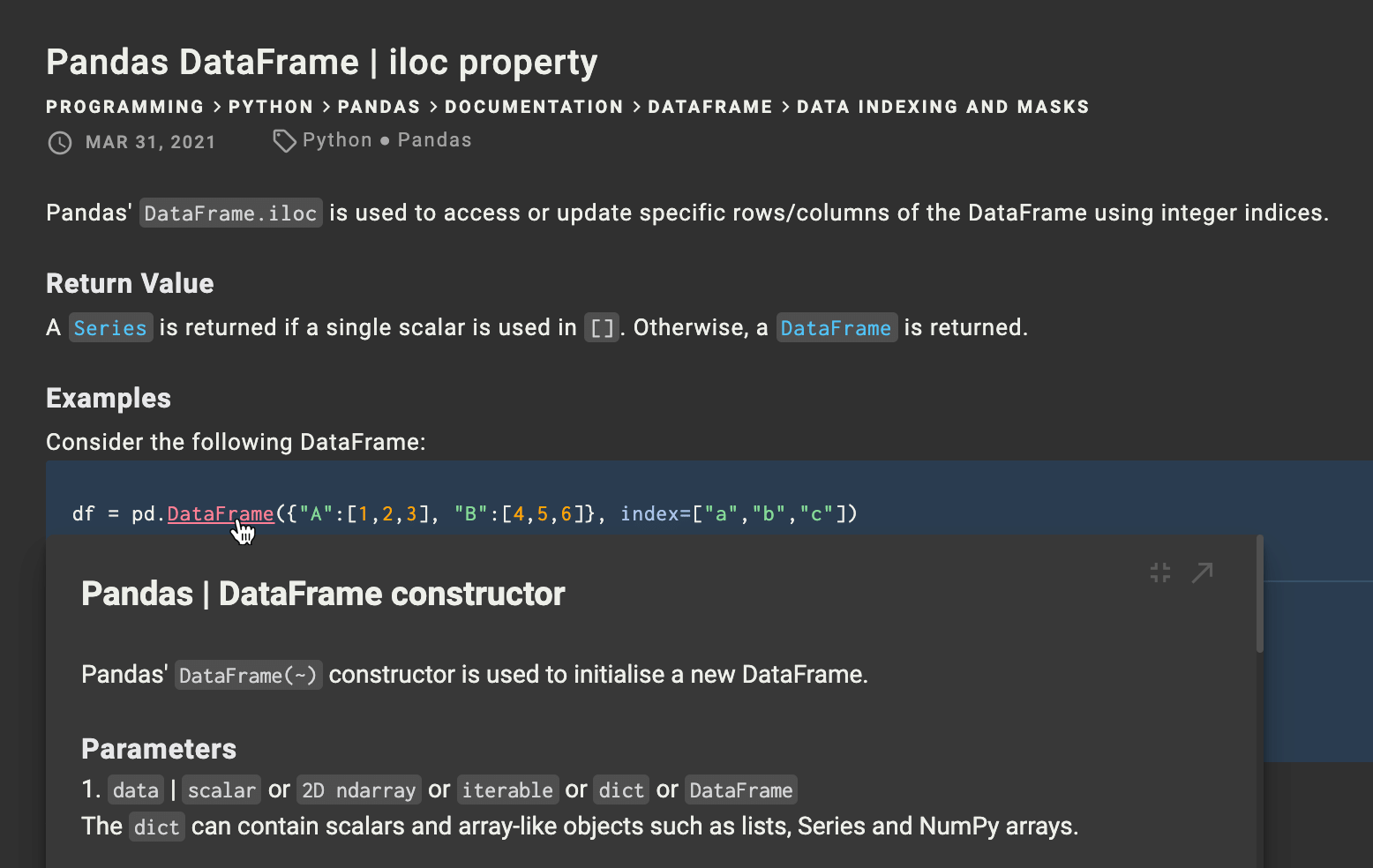Viewport: 1373px width, 868px height.
Task: Click the Pandas DataFrame constructor heading
Action: click(x=323, y=594)
